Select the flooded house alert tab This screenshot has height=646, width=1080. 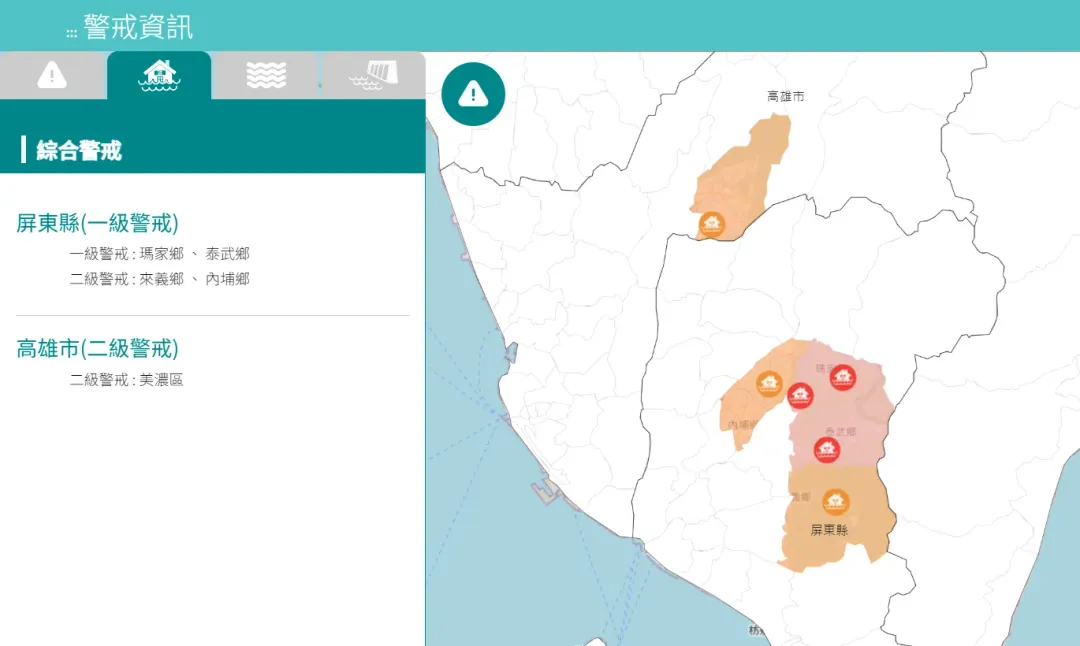pyautogui.click(x=159, y=75)
